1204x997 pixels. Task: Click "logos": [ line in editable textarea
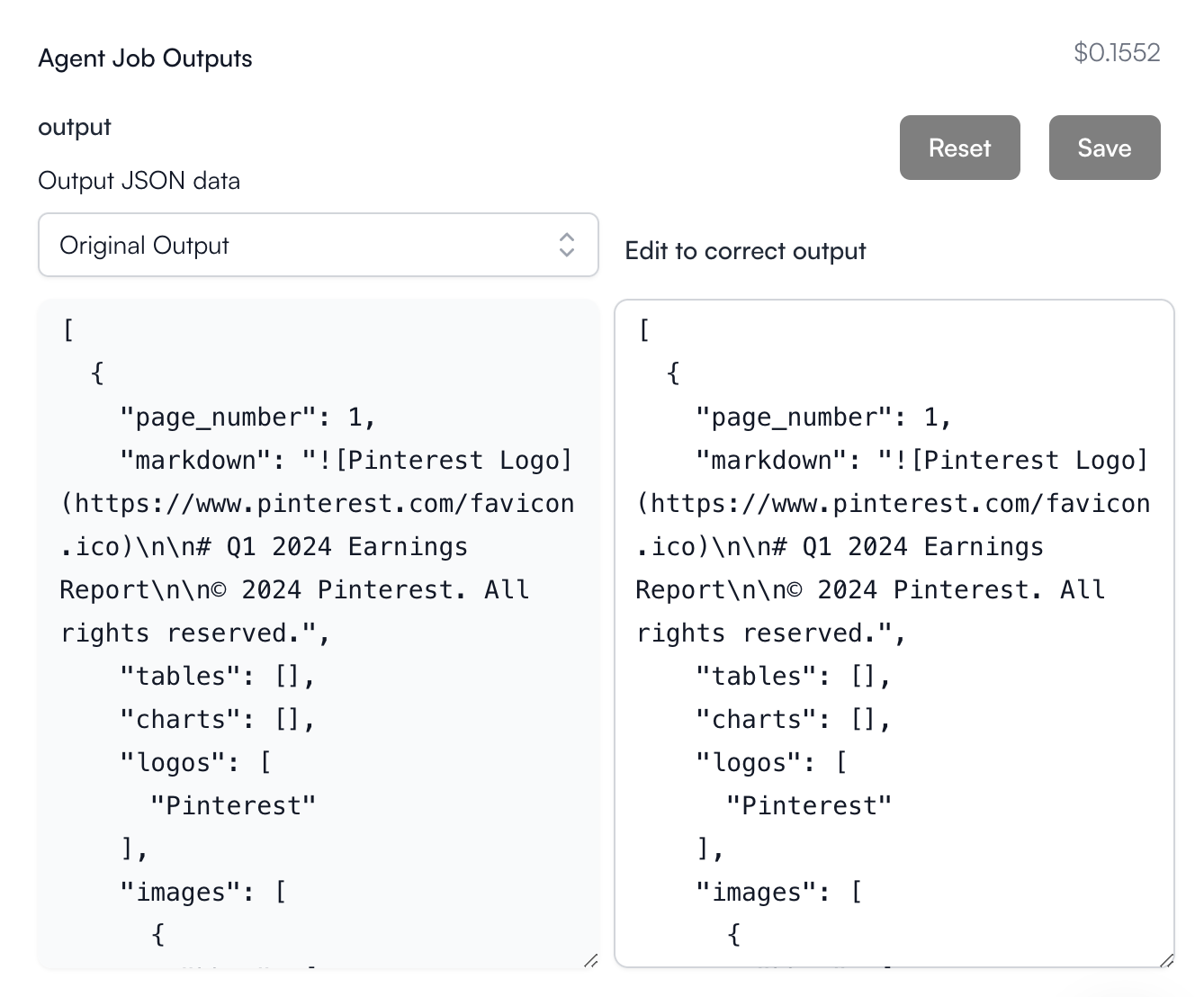pyautogui.click(x=771, y=763)
